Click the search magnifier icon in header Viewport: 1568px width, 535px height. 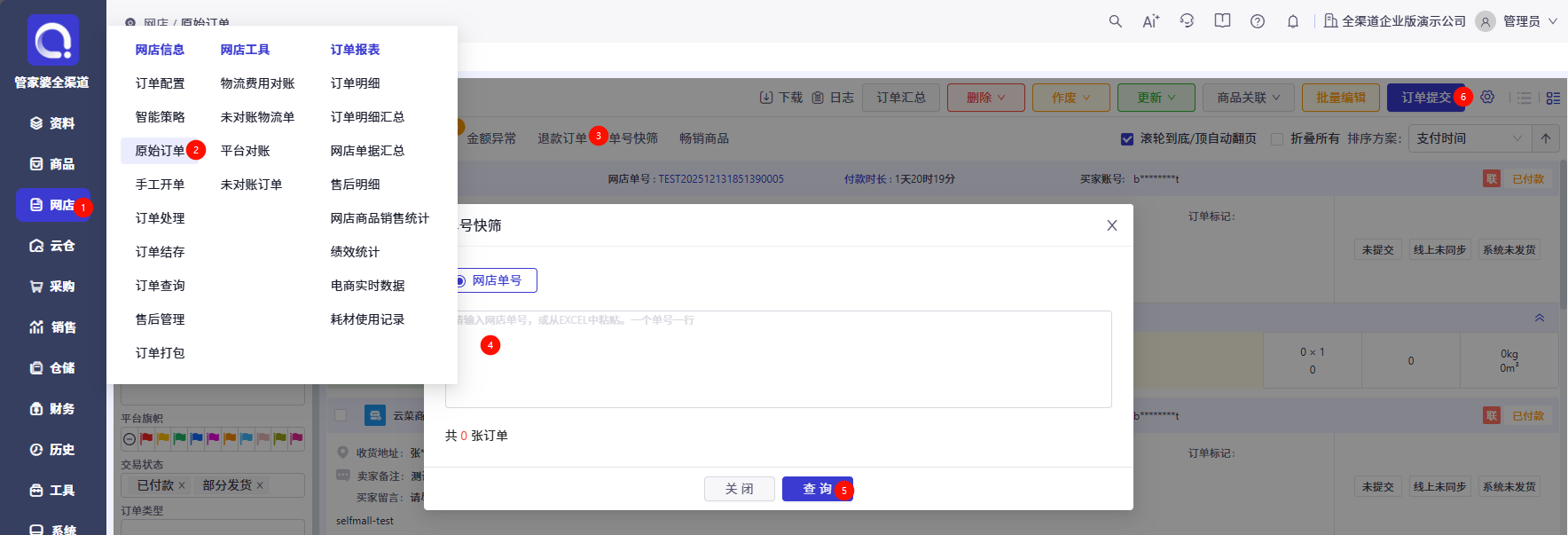coord(1116,21)
